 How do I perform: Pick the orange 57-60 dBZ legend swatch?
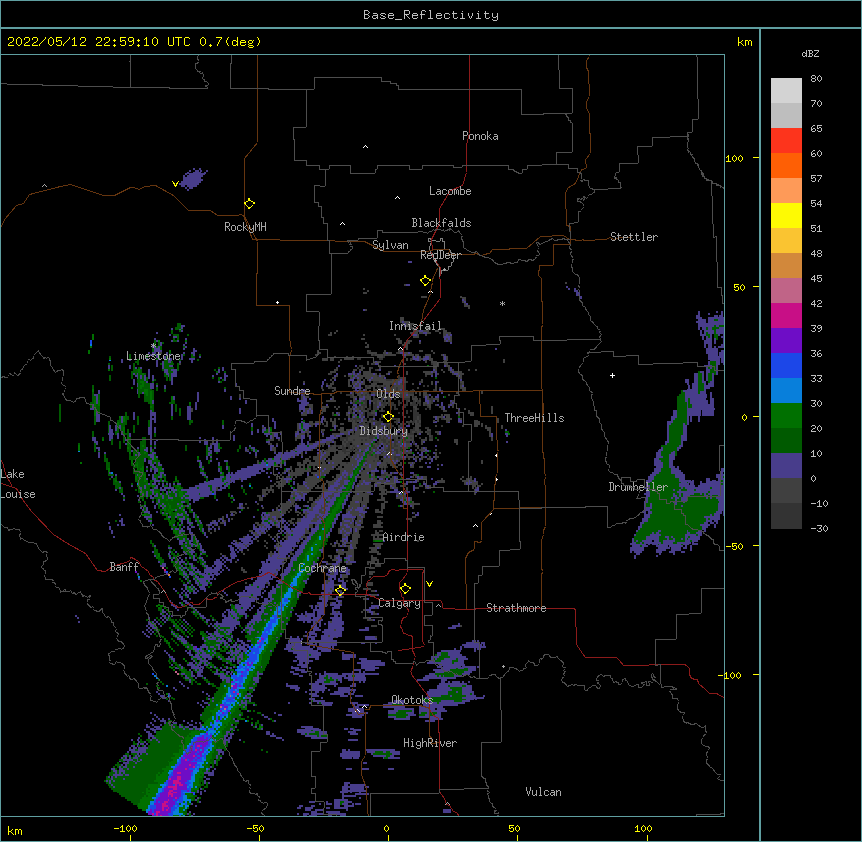[x=786, y=165]
